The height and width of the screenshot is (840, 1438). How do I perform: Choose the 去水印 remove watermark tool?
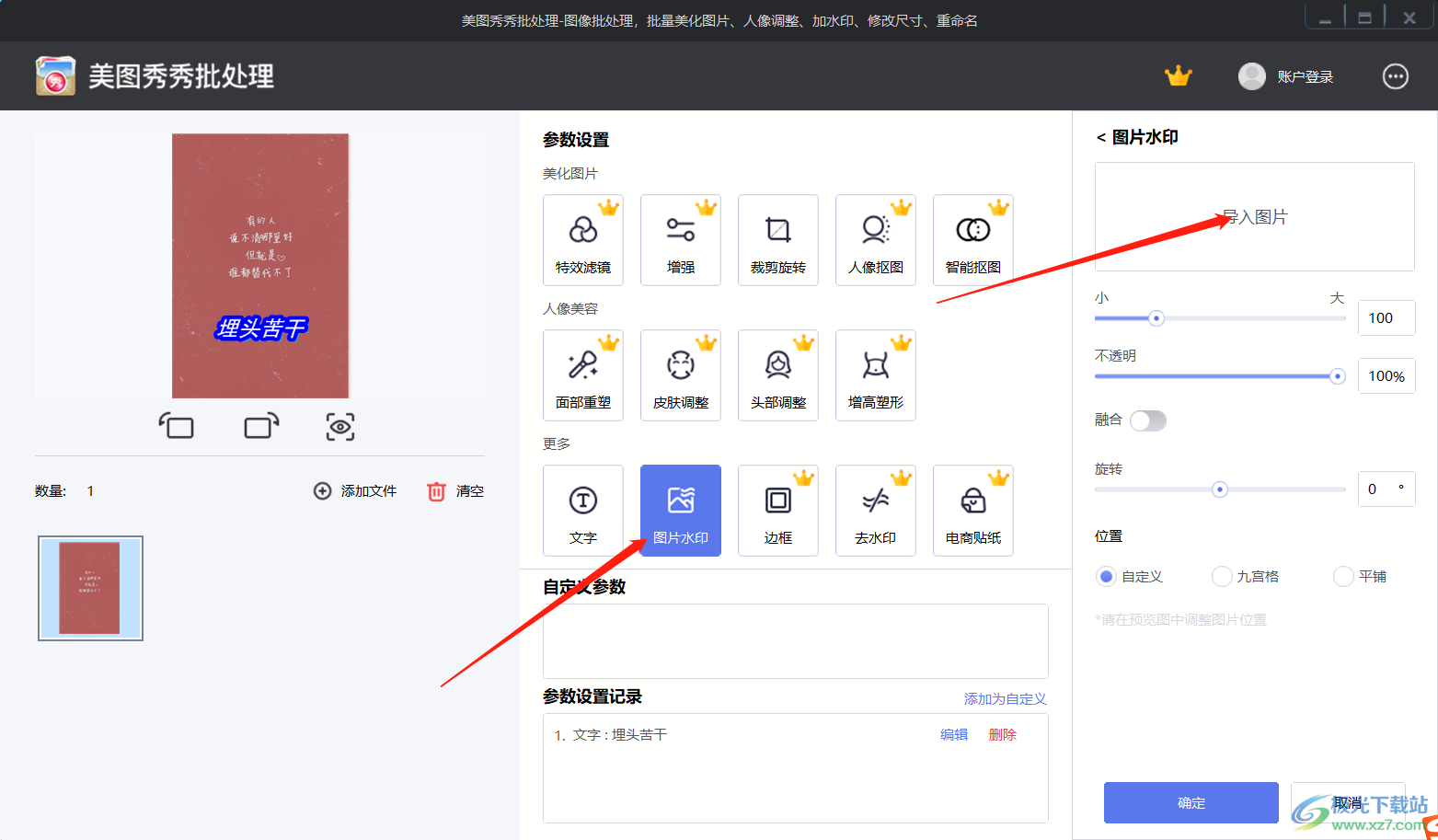click(x=876, y=511)
